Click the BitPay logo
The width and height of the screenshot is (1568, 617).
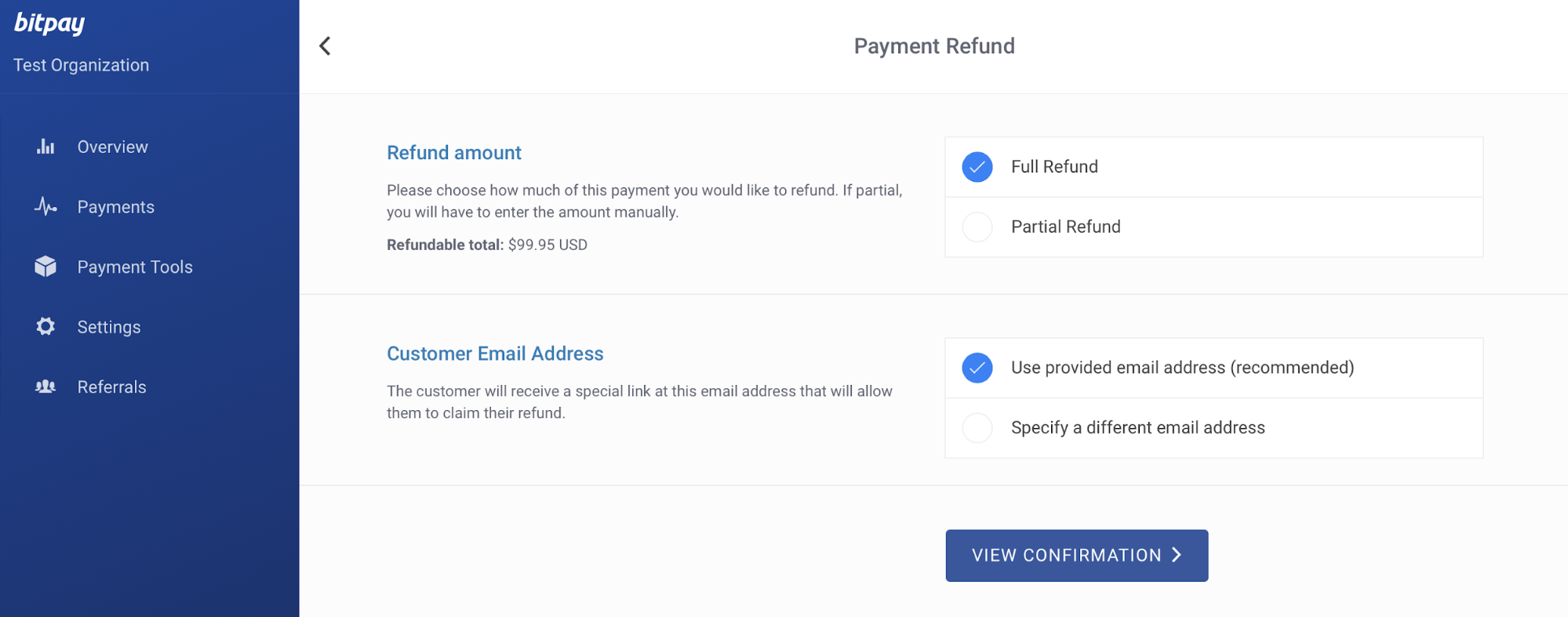pyautogui.click(x=49, y=24)
